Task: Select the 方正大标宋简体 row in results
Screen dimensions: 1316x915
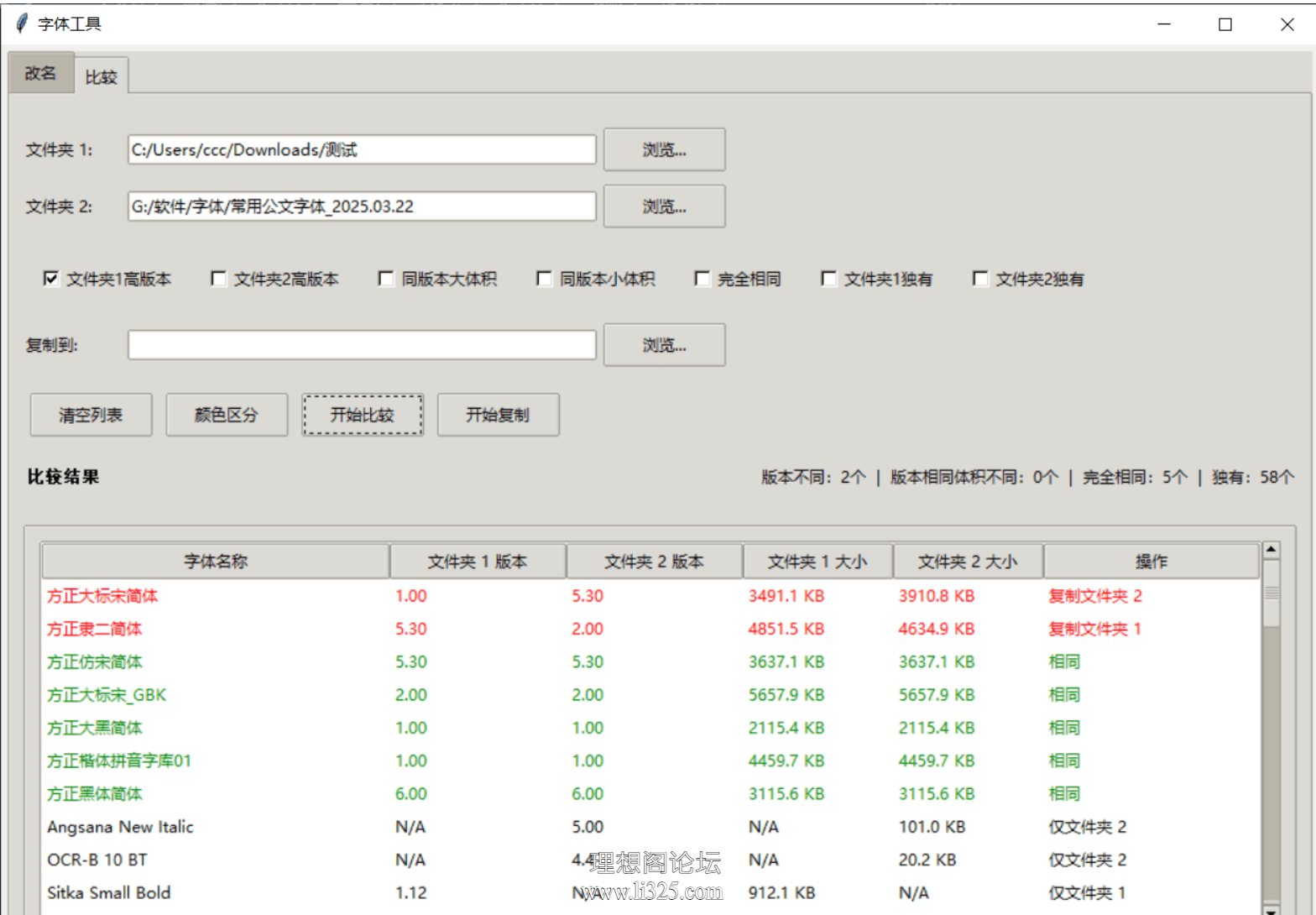Action: [102, 596]
